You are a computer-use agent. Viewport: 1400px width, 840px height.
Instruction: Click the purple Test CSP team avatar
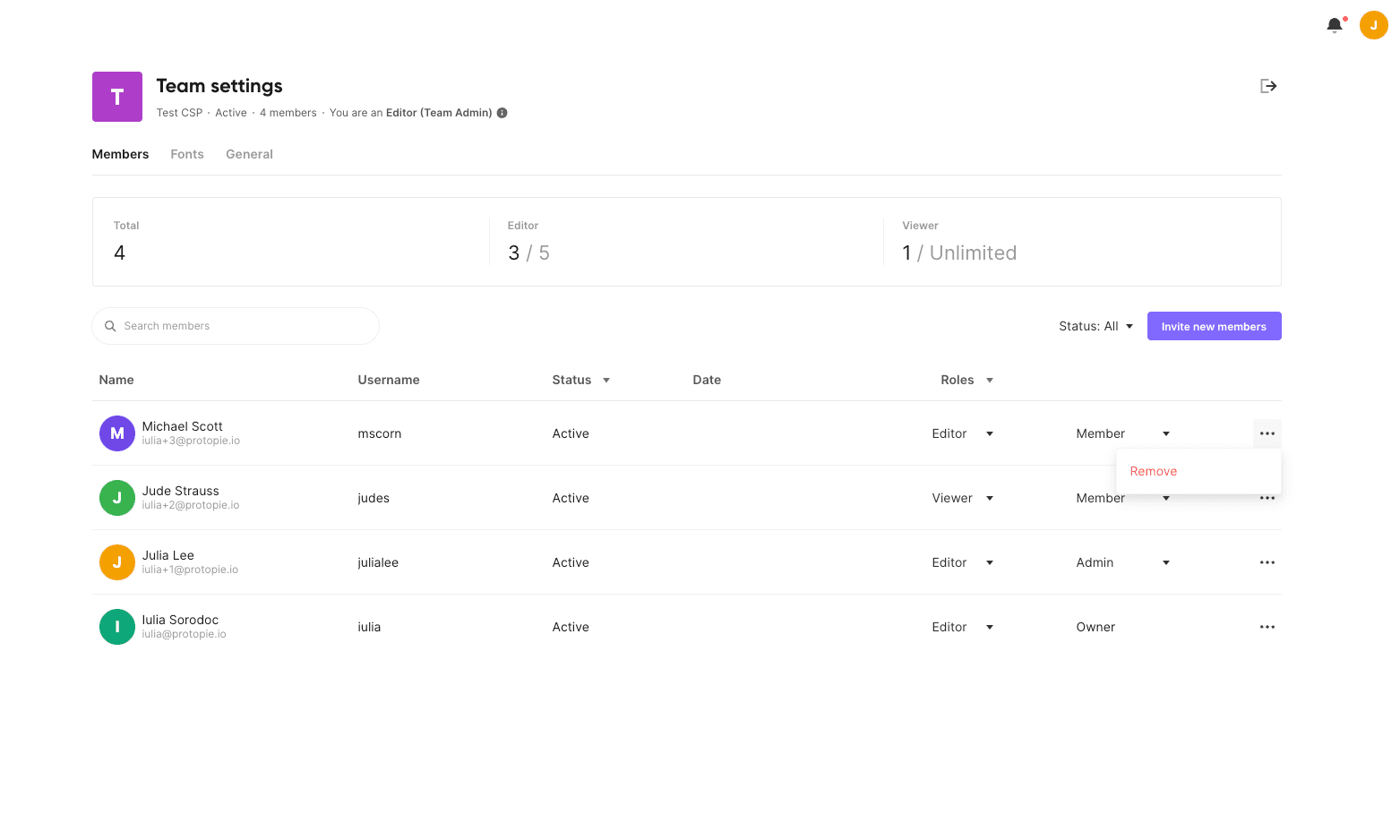(116, 96)
